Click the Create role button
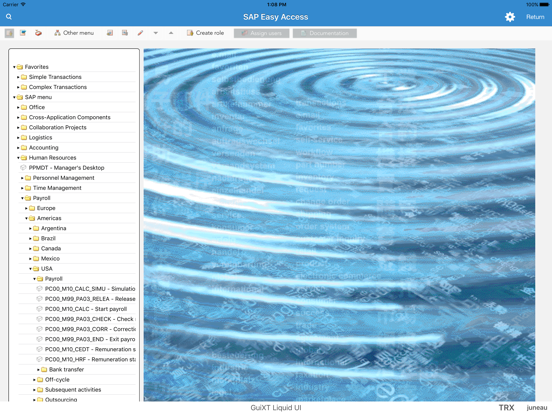Screen dimensions: 552x414 (x=206, y=33)
